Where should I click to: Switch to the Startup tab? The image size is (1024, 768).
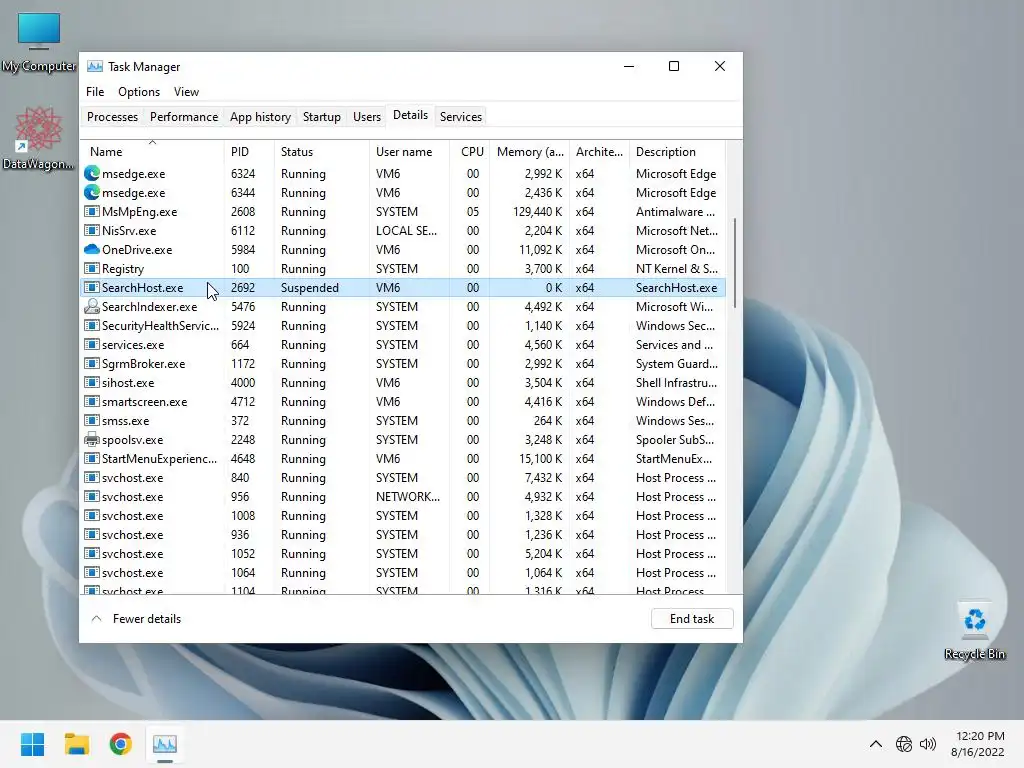tap(322, 117)
